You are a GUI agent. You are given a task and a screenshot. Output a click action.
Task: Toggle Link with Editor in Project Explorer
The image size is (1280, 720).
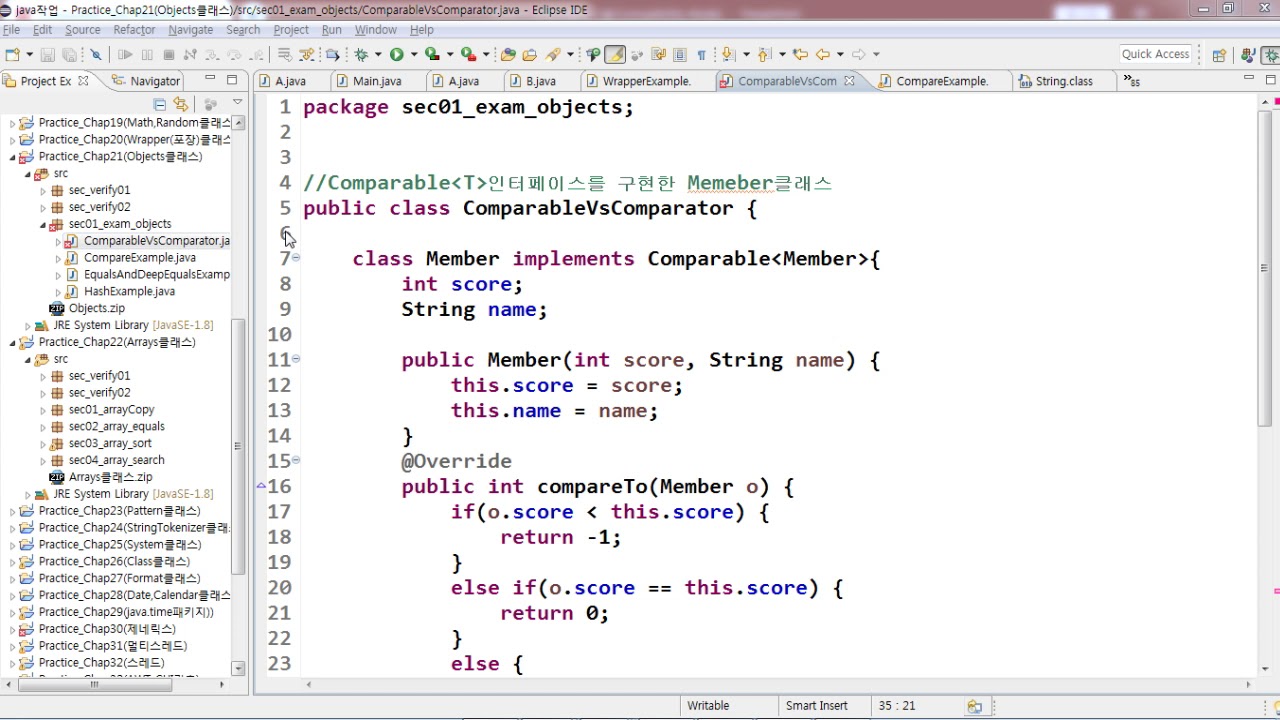click(180, 104)
